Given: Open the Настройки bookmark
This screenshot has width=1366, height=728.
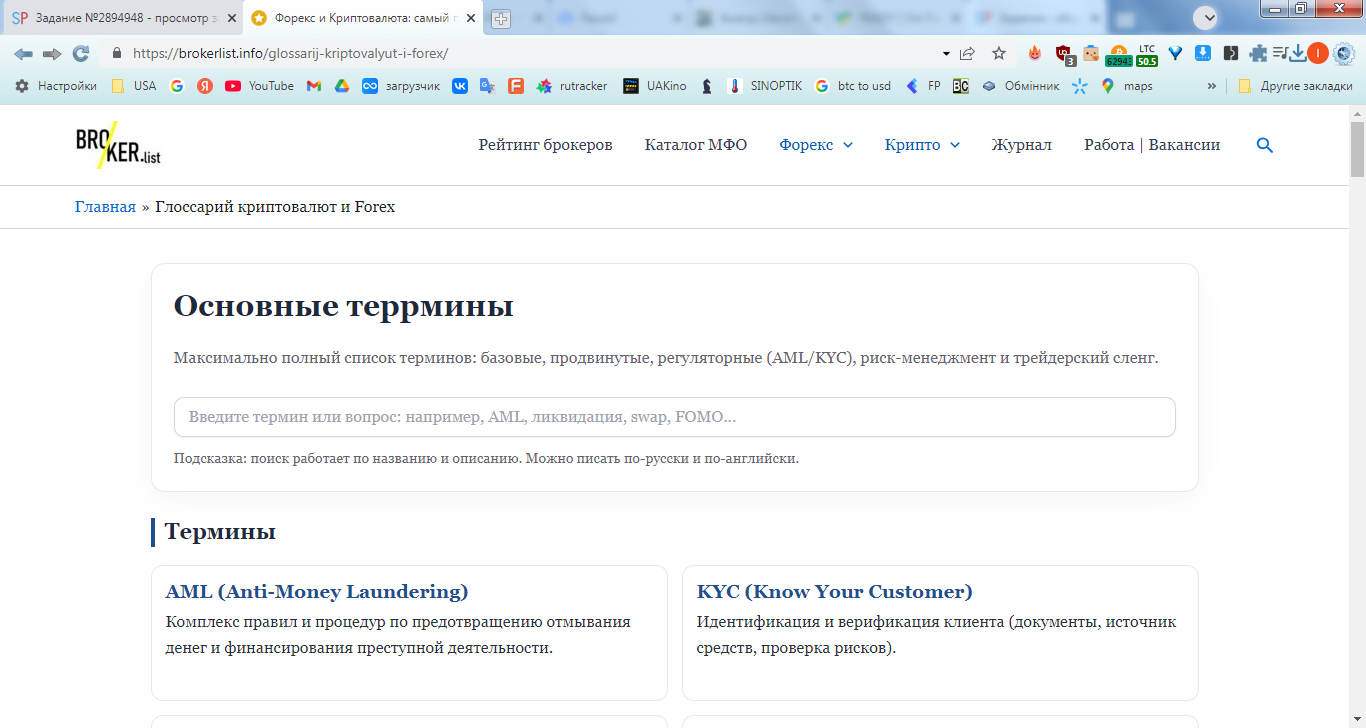Looking at the screenshot, I should coord(56,86).
